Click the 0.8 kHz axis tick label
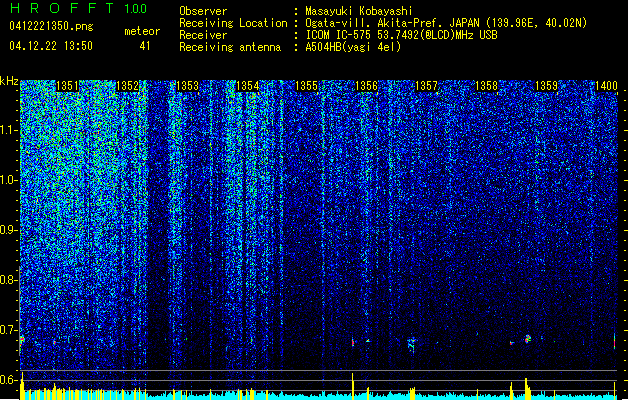This screenshot has height=400, width=629. (x=8, y=280)
